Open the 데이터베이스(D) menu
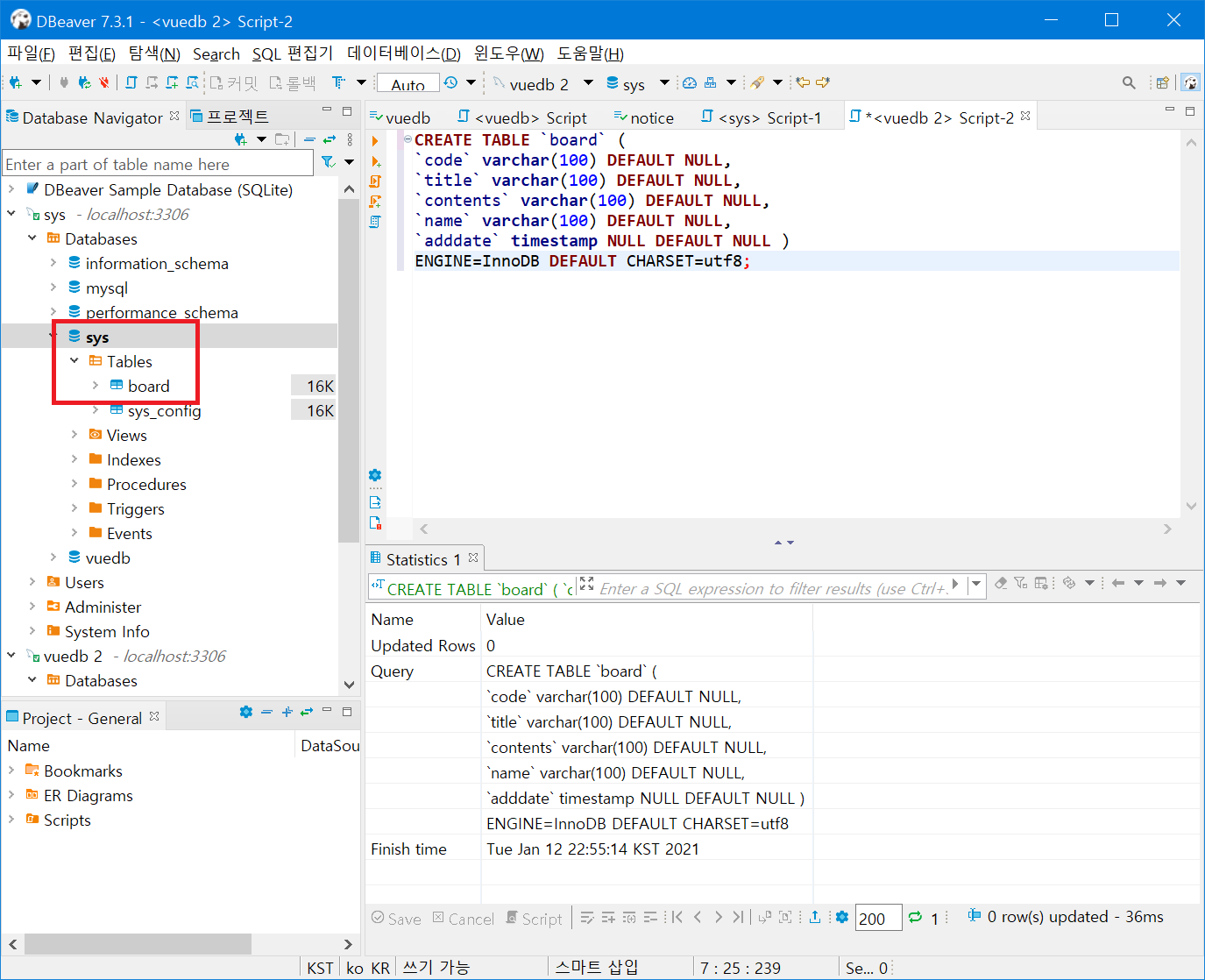 click(x=404, y=53)
